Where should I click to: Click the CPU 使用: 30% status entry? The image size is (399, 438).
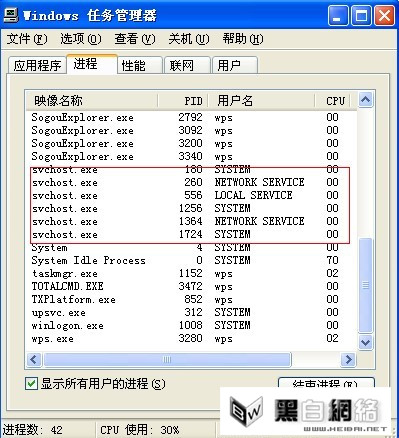140,430
